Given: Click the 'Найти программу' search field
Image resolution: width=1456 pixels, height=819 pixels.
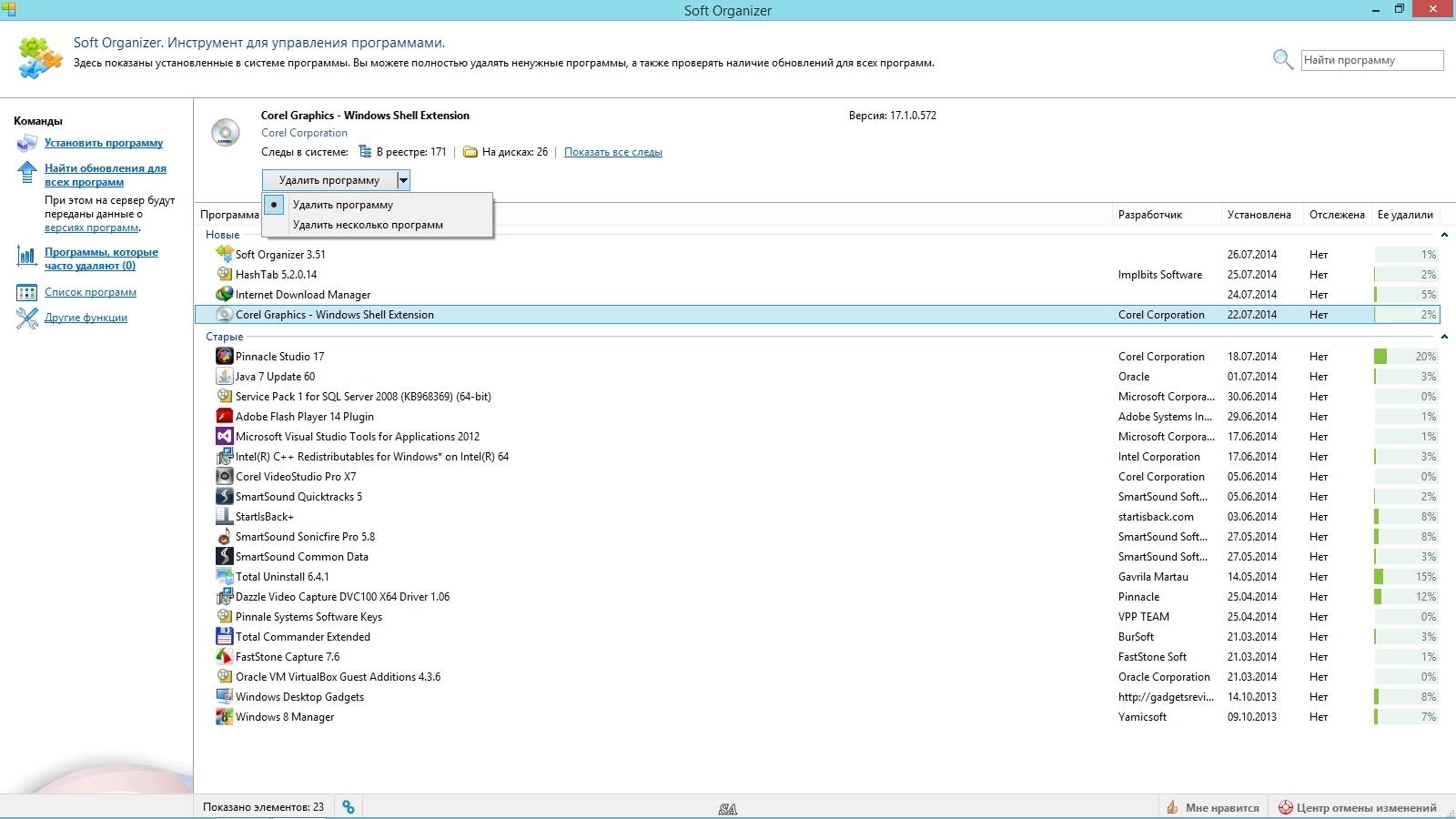Looking at the screenshot, I should coord(1372,60).
